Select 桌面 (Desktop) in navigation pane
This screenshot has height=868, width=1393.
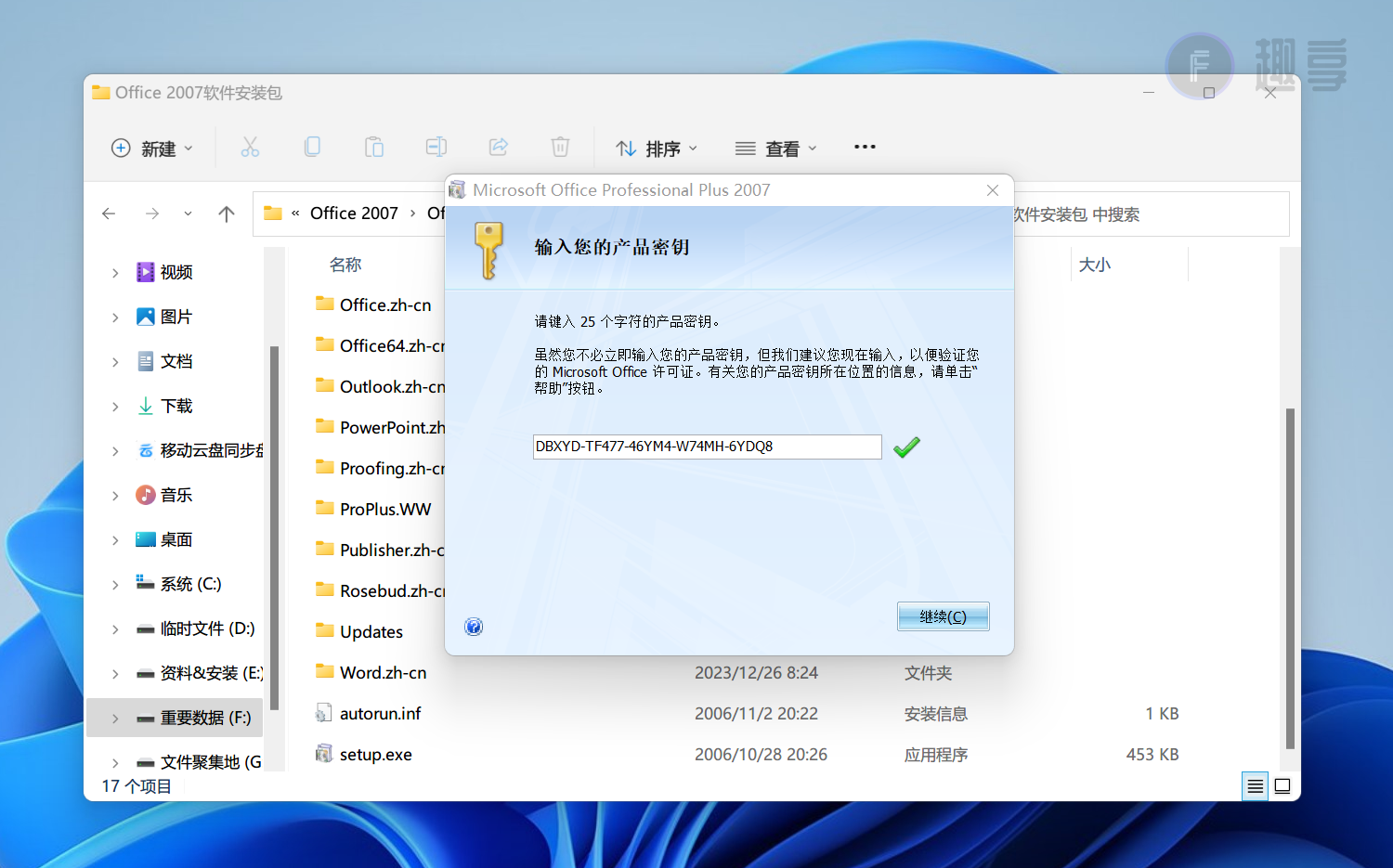(176, 539)
